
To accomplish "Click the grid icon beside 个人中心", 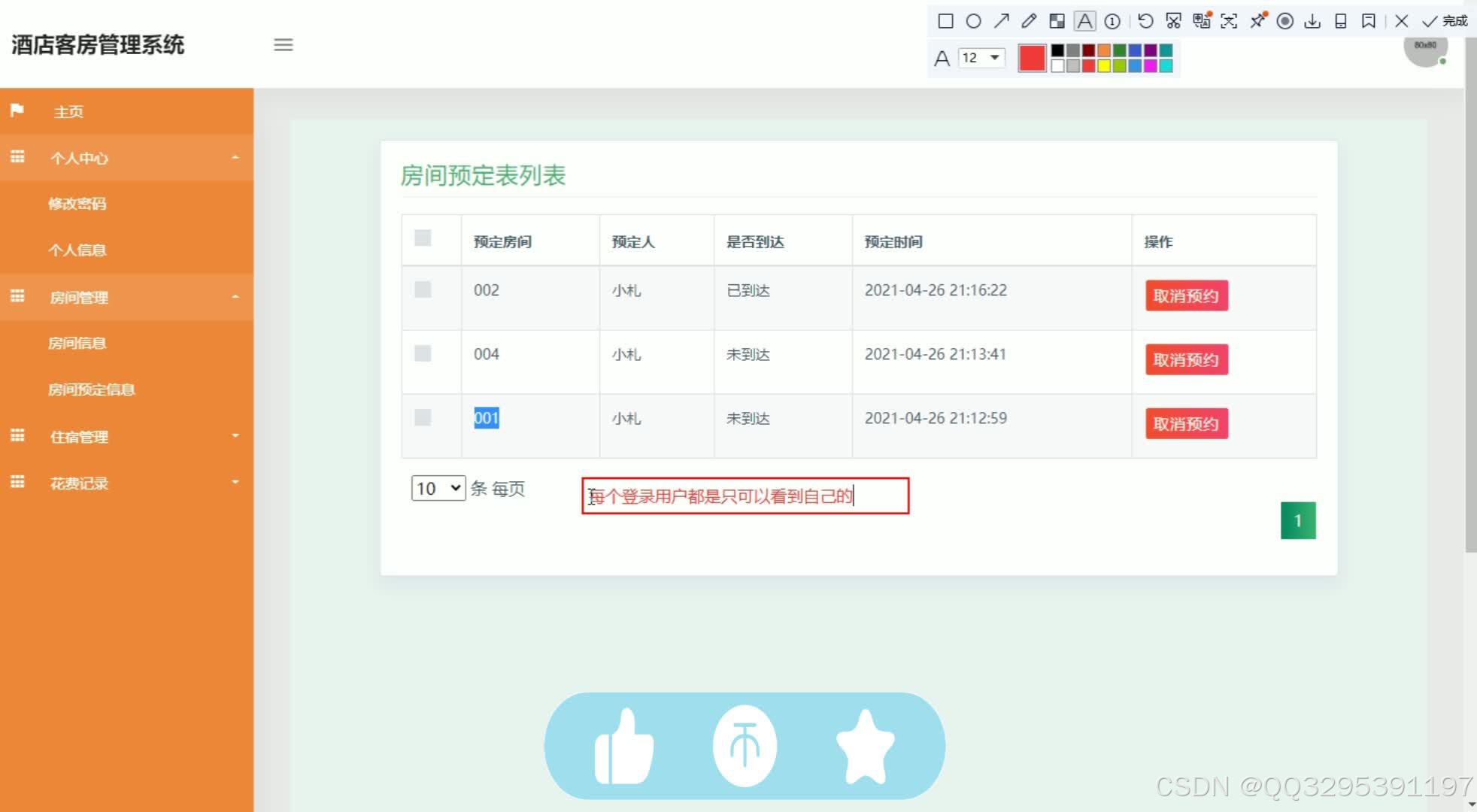I will point(17,156).
